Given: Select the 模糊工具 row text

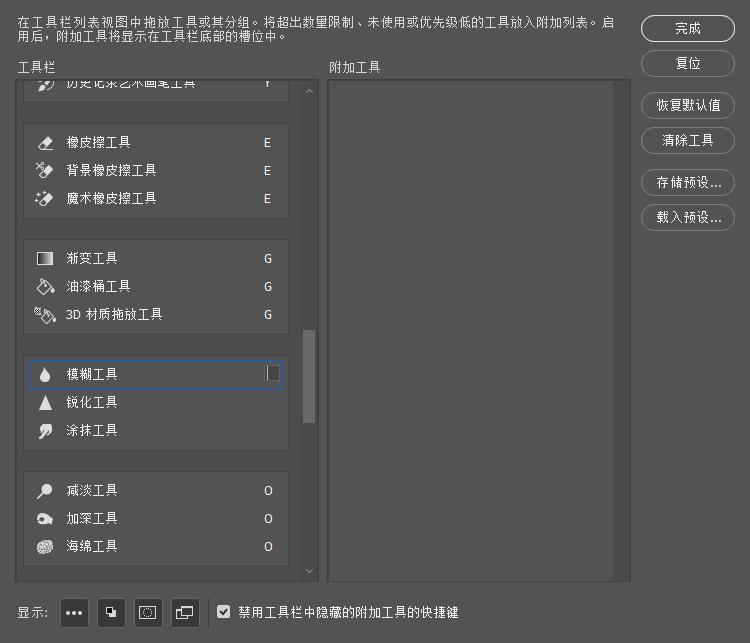Looking at the screenshot, I should [92, 375].
